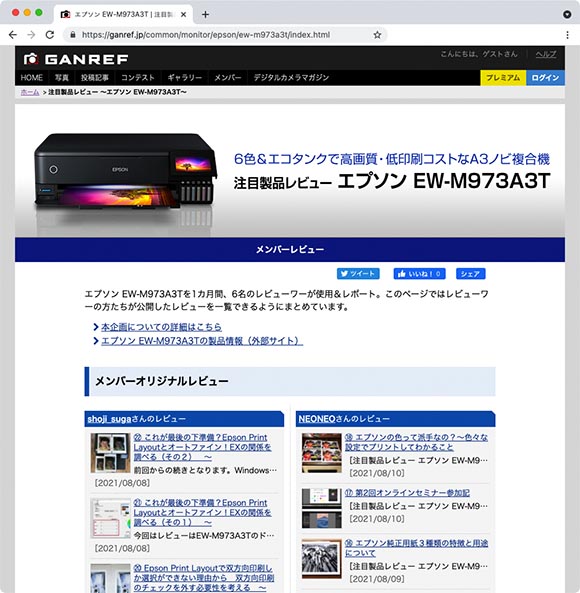The image size is (580, 593).
Task: Close the エプソン EW-M973A3T browser tab
Action: tap(183, 14)
